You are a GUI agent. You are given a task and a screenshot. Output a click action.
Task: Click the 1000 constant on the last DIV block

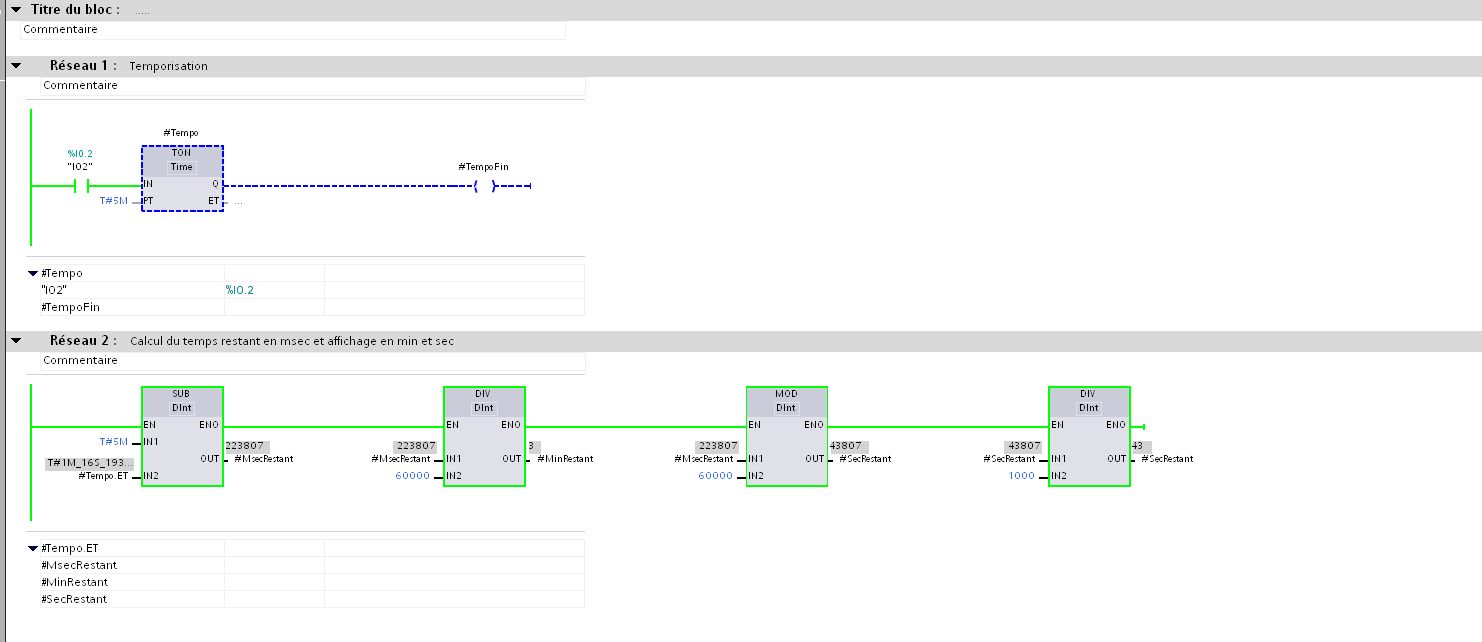click(x=1022, y=476)
